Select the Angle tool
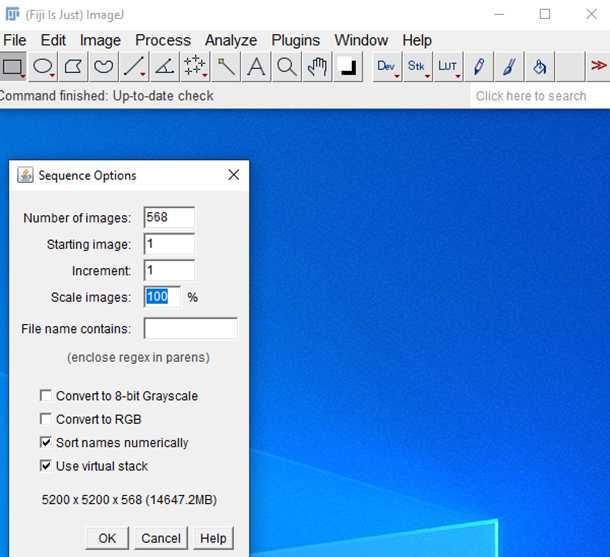Screen dimensions: 610x557 point(165,67)
